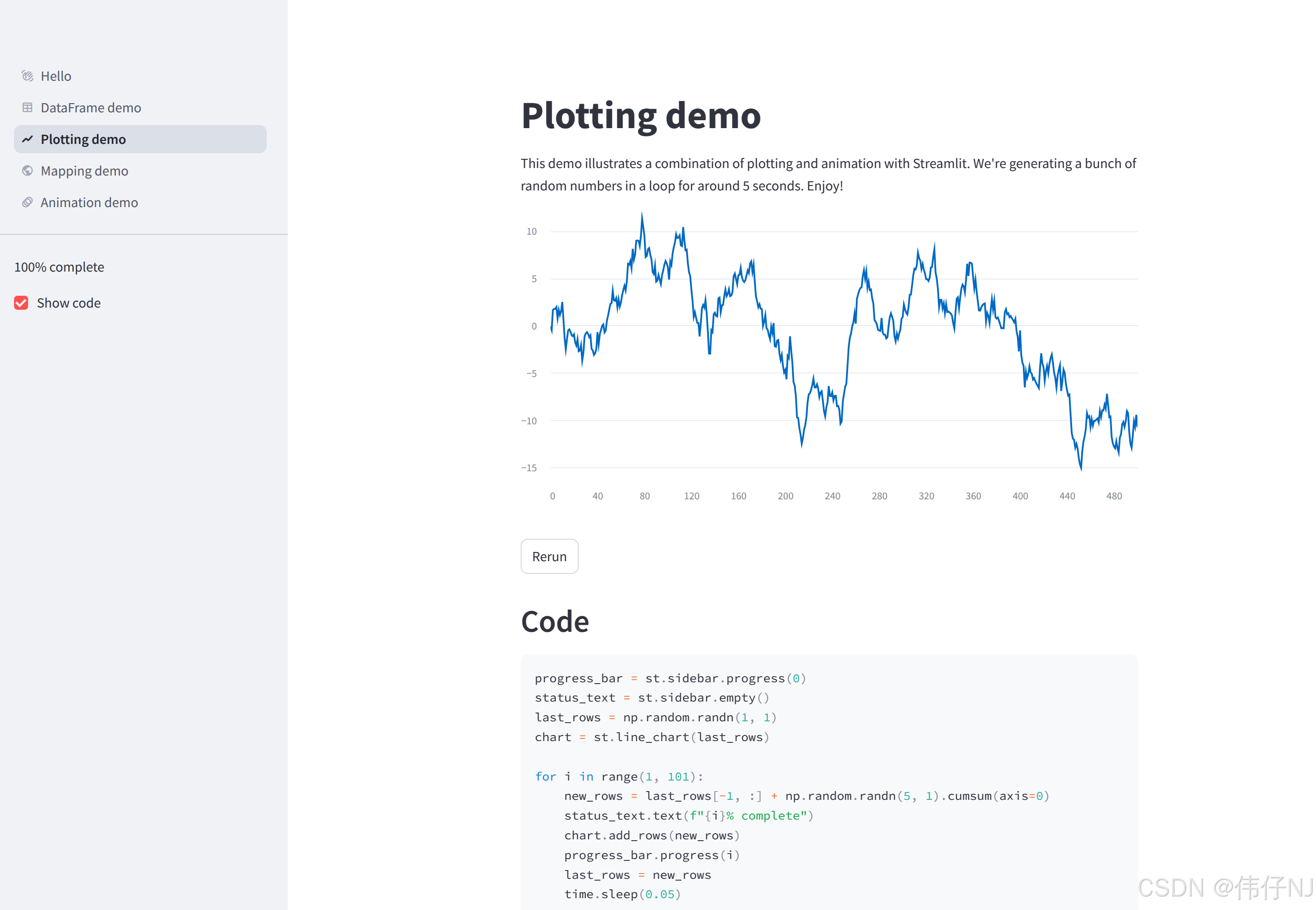Click the Code section heading

tap(554, 621)
